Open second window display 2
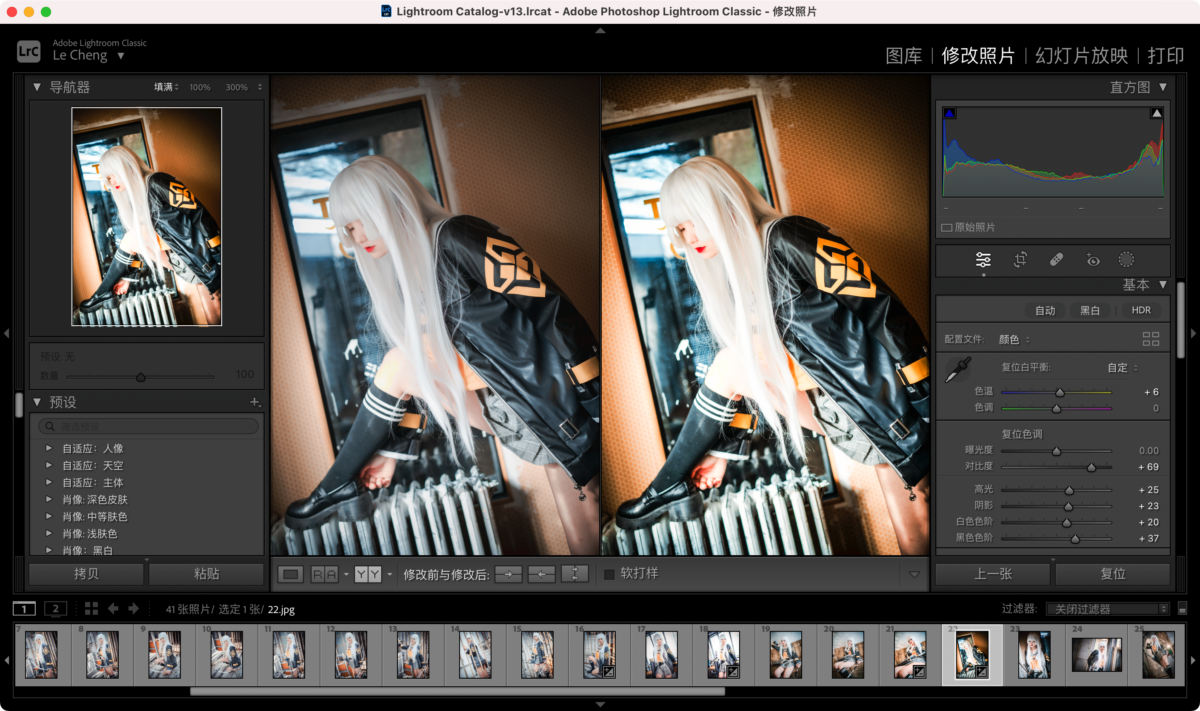 [x=56, y=609]
